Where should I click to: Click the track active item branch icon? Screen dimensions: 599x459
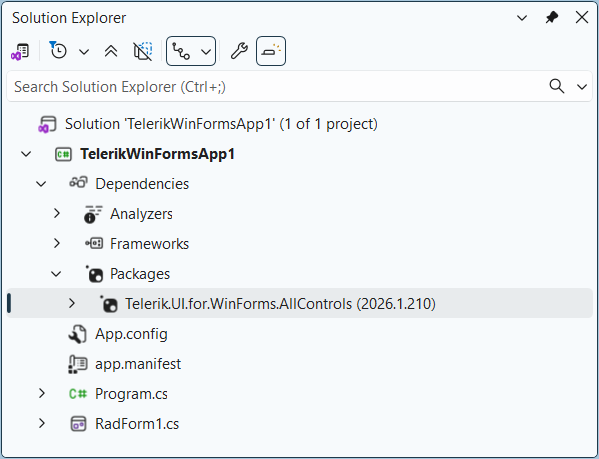[181, 51]
